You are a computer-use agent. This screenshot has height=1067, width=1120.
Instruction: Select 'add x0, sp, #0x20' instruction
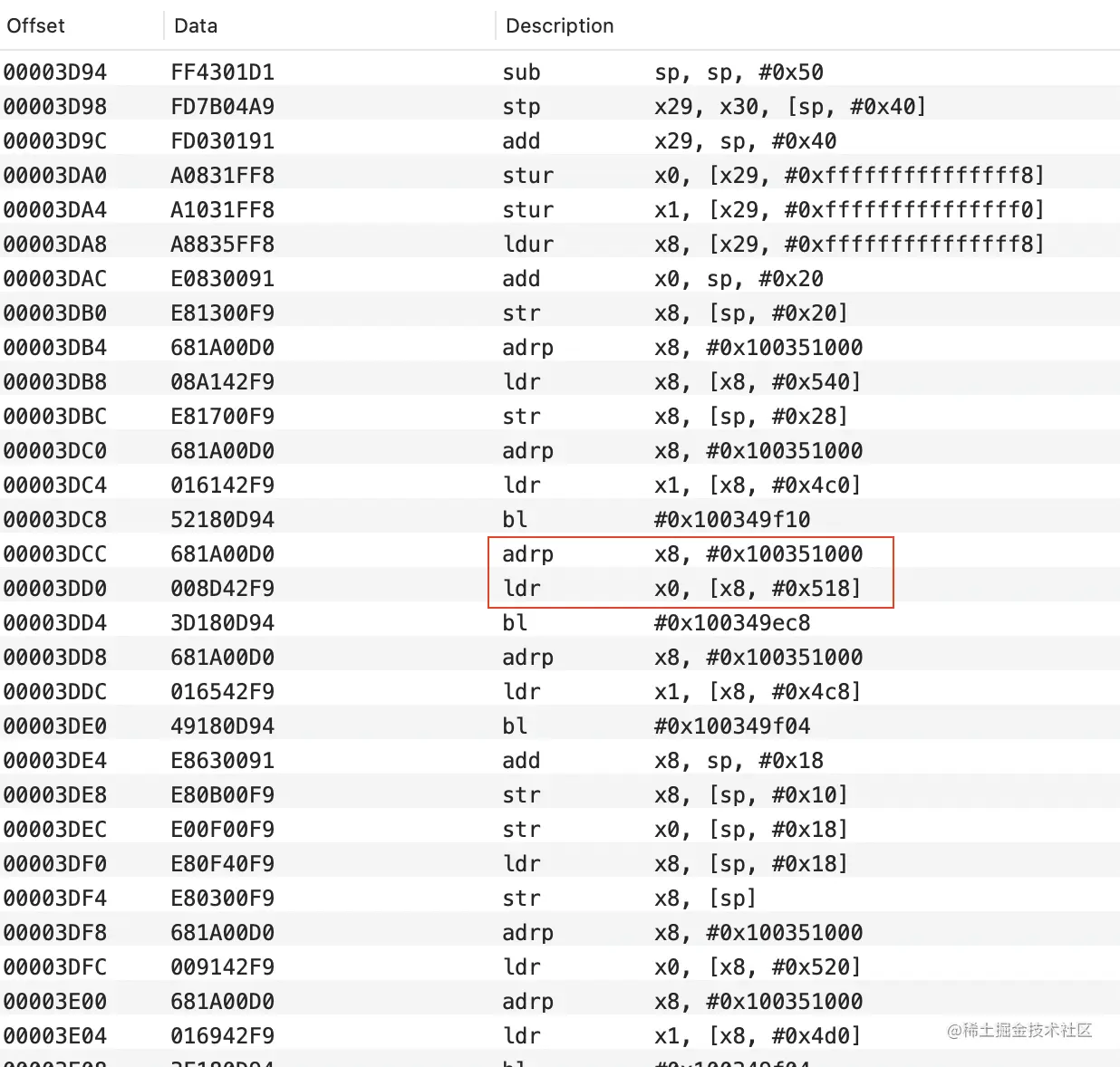[662, 279]
